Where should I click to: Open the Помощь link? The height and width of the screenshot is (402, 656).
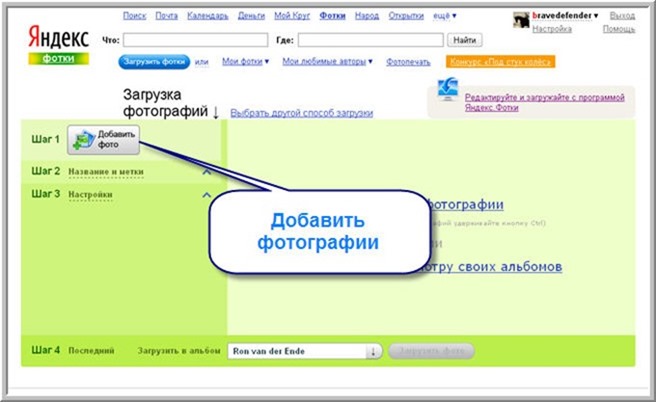point(619,29)
